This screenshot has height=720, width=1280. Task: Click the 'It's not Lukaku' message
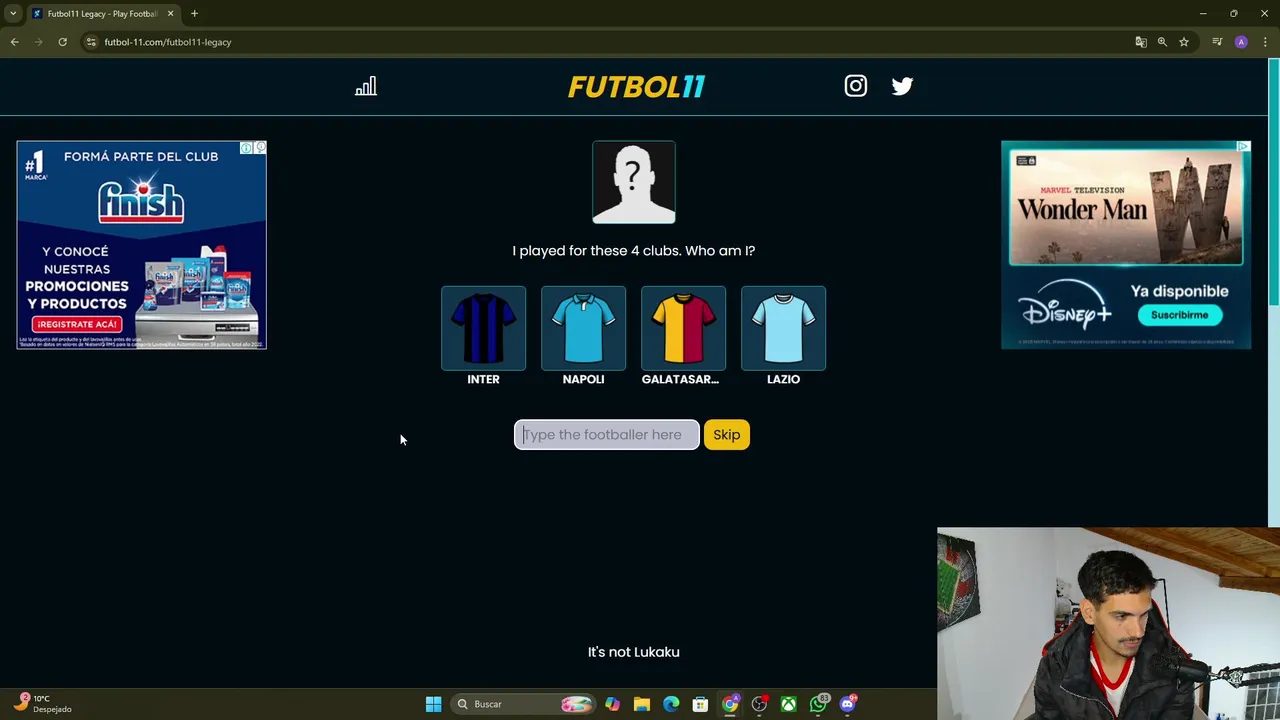(634, 652)
